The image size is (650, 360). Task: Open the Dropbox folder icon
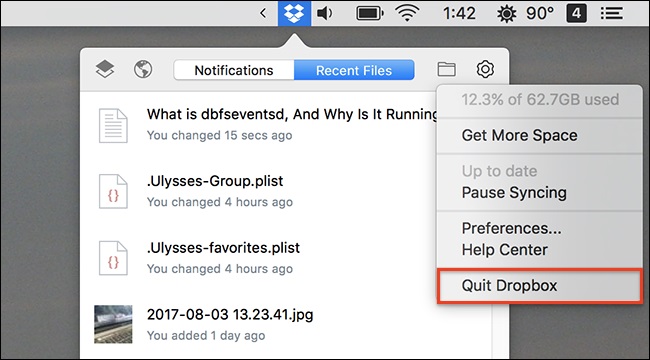tap(446, 69)
